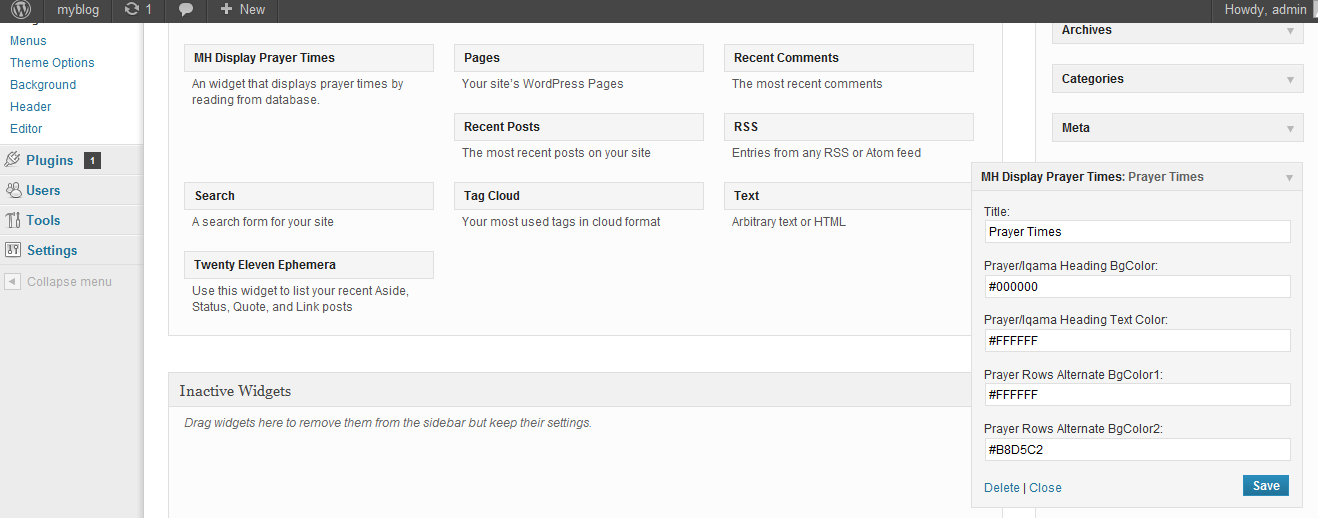Edit the Prayer Rows Alternate BgColor1 field
1318x518 pixels.
pyautogui.click(x=1137, y=395)
